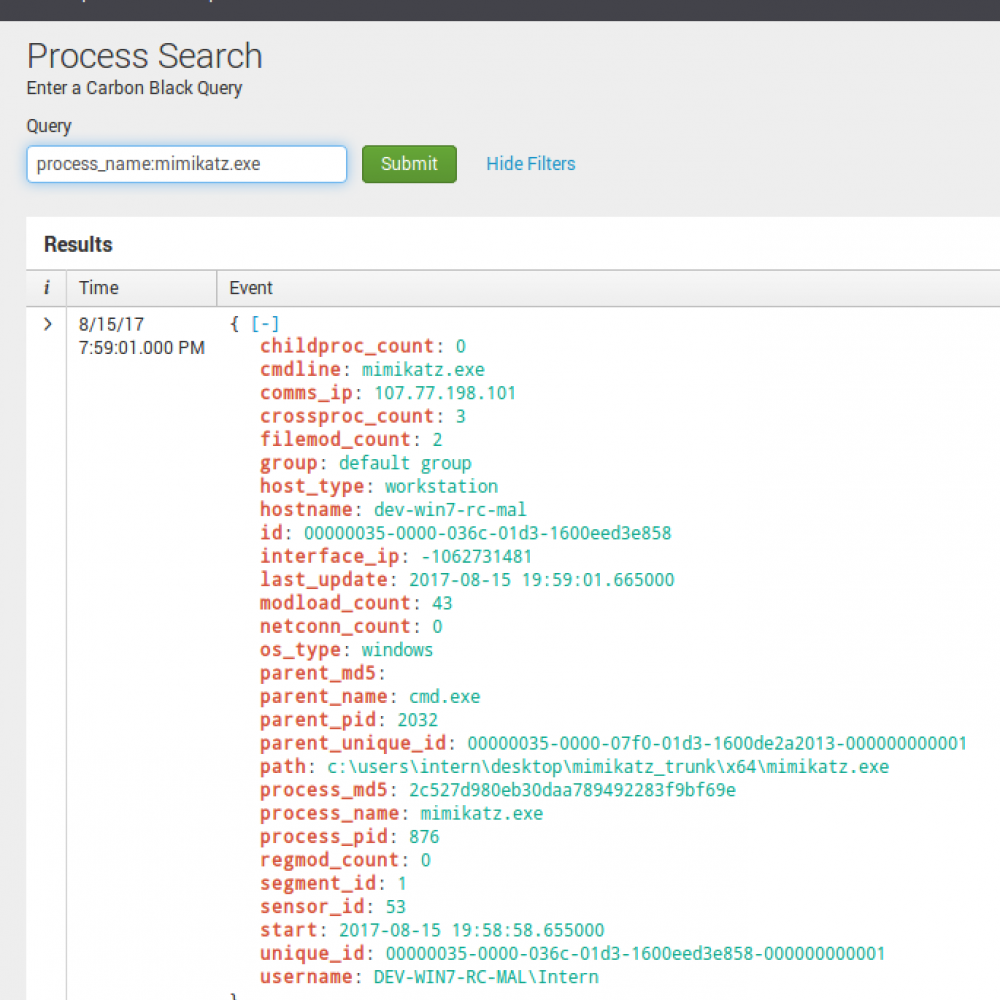Select the parent_unique_id value

(x=717, y=743)
